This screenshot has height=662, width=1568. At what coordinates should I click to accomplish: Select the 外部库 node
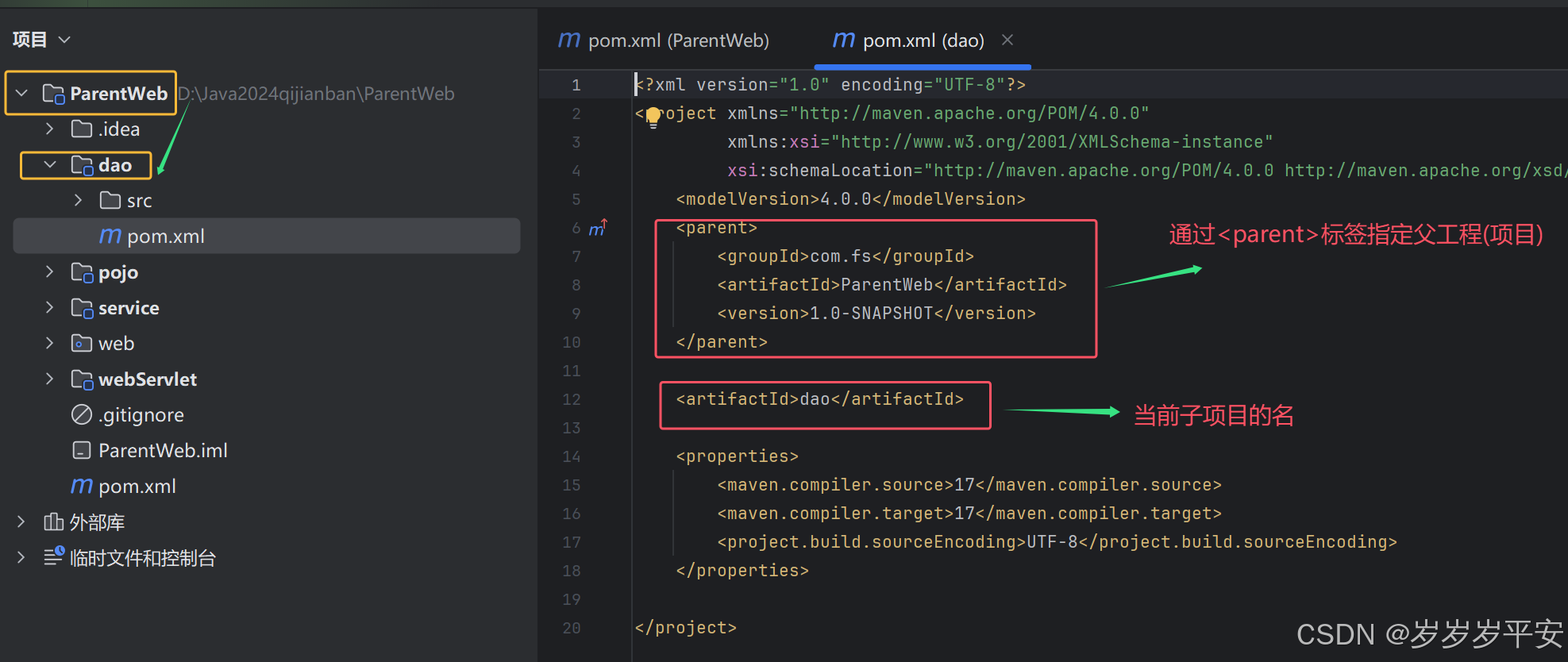coord(97,522)
